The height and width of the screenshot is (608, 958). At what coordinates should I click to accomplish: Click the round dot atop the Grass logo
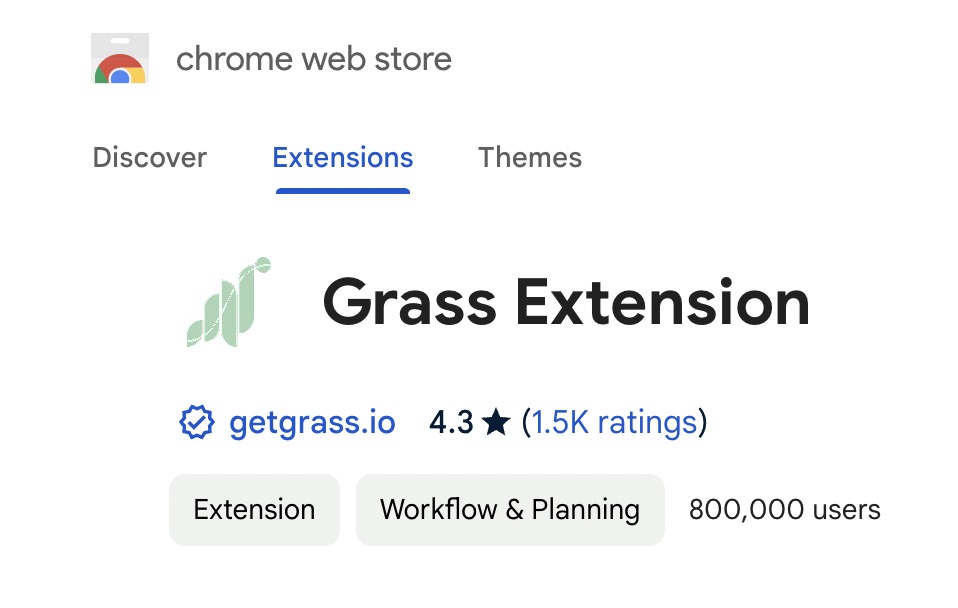(263, 266)
